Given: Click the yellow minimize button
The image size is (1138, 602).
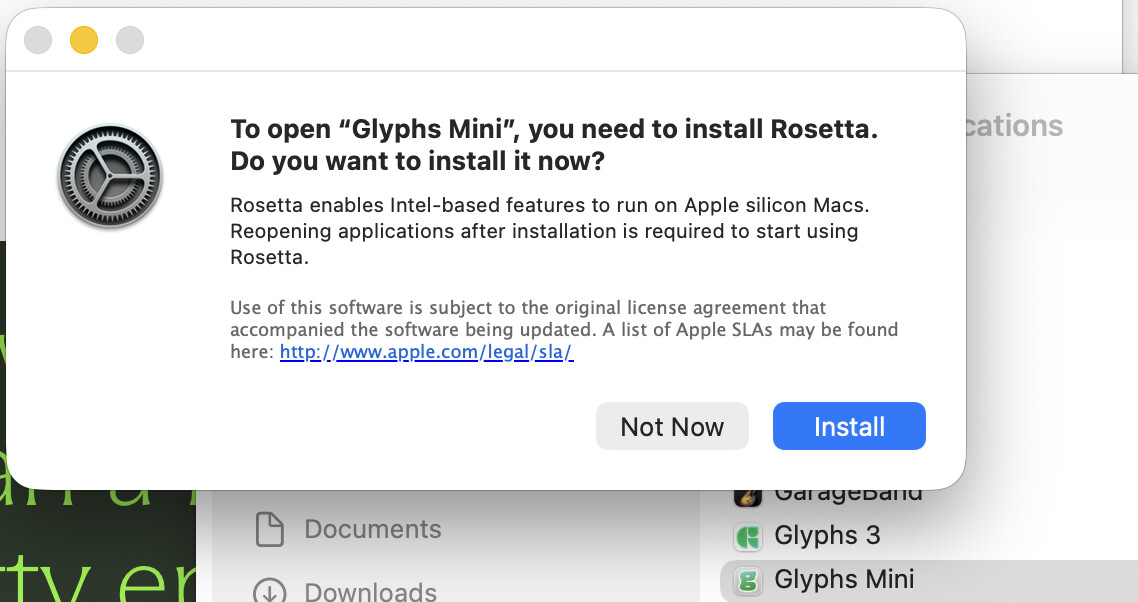Looking at the screenshot, I should click(84, 40).
